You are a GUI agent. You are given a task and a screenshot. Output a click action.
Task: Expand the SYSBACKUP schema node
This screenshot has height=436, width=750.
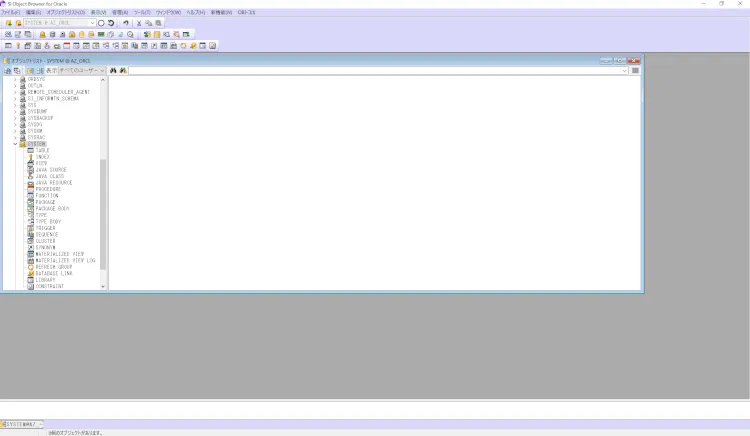(x=15, y=118)
